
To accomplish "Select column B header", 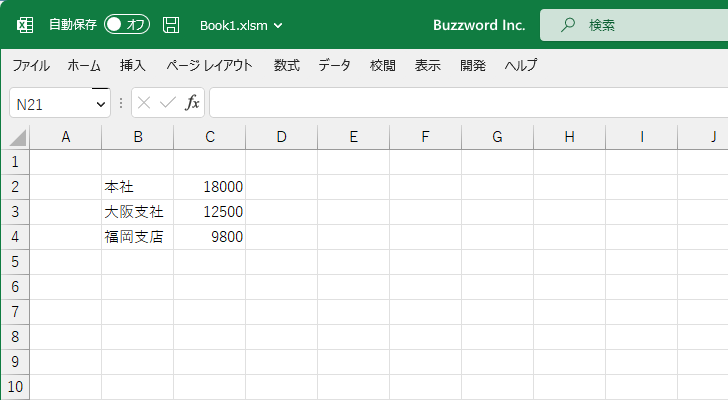I will 138,137.
